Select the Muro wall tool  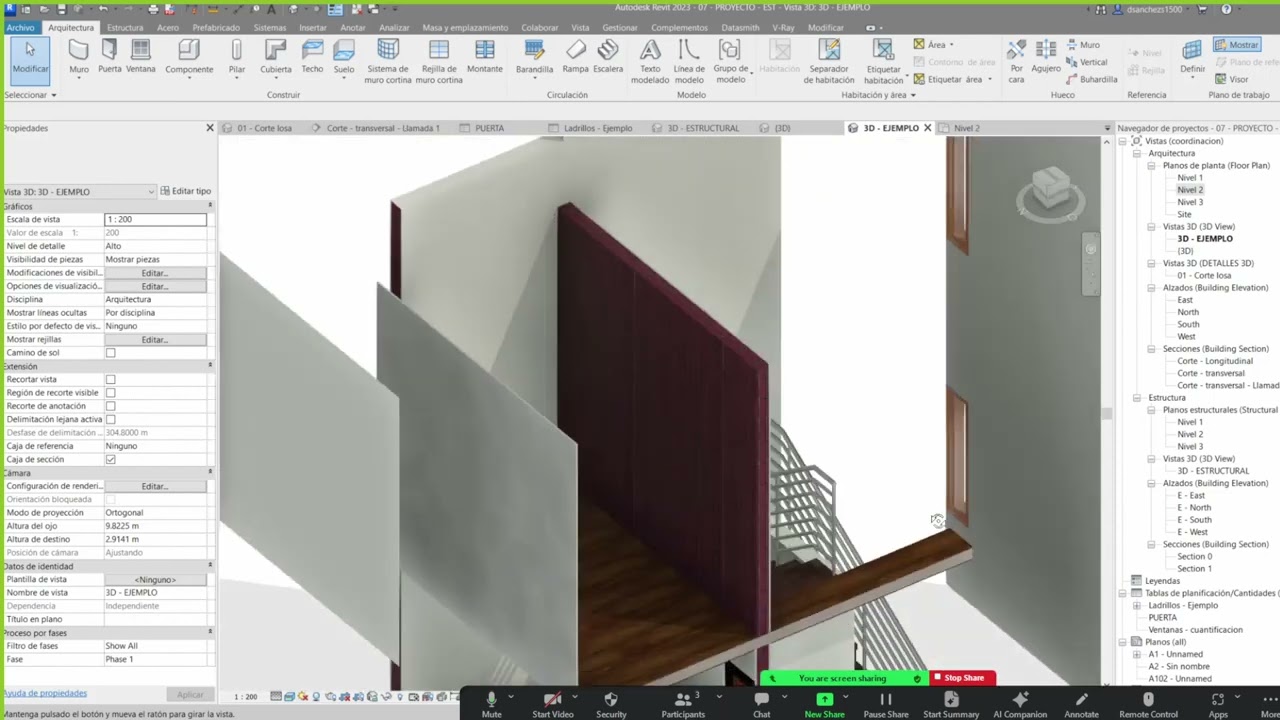(x=79, y=57)
